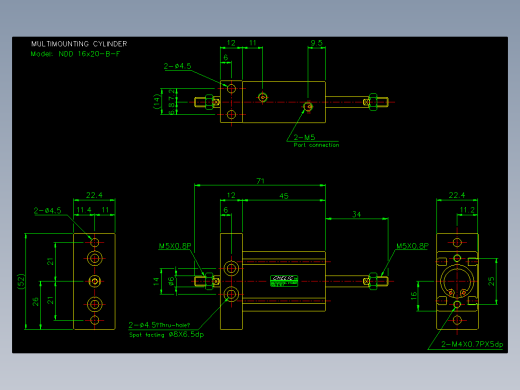The image size is (520, 390).
Task: Select the 9.5 dimension in top view
Action: click(316, 43)
